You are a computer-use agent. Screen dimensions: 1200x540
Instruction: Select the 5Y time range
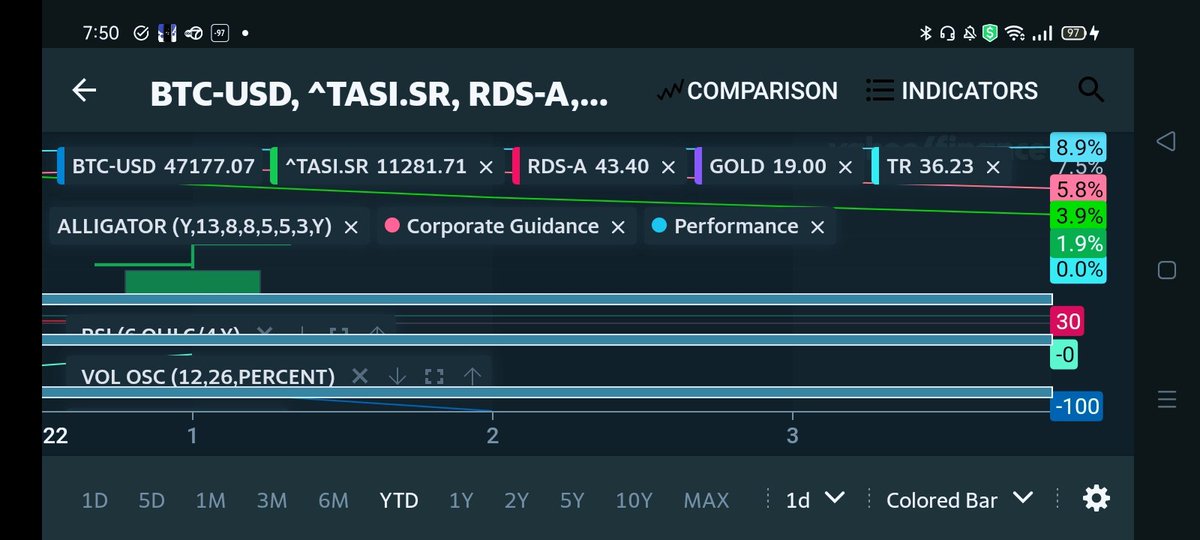pos(572,500)
